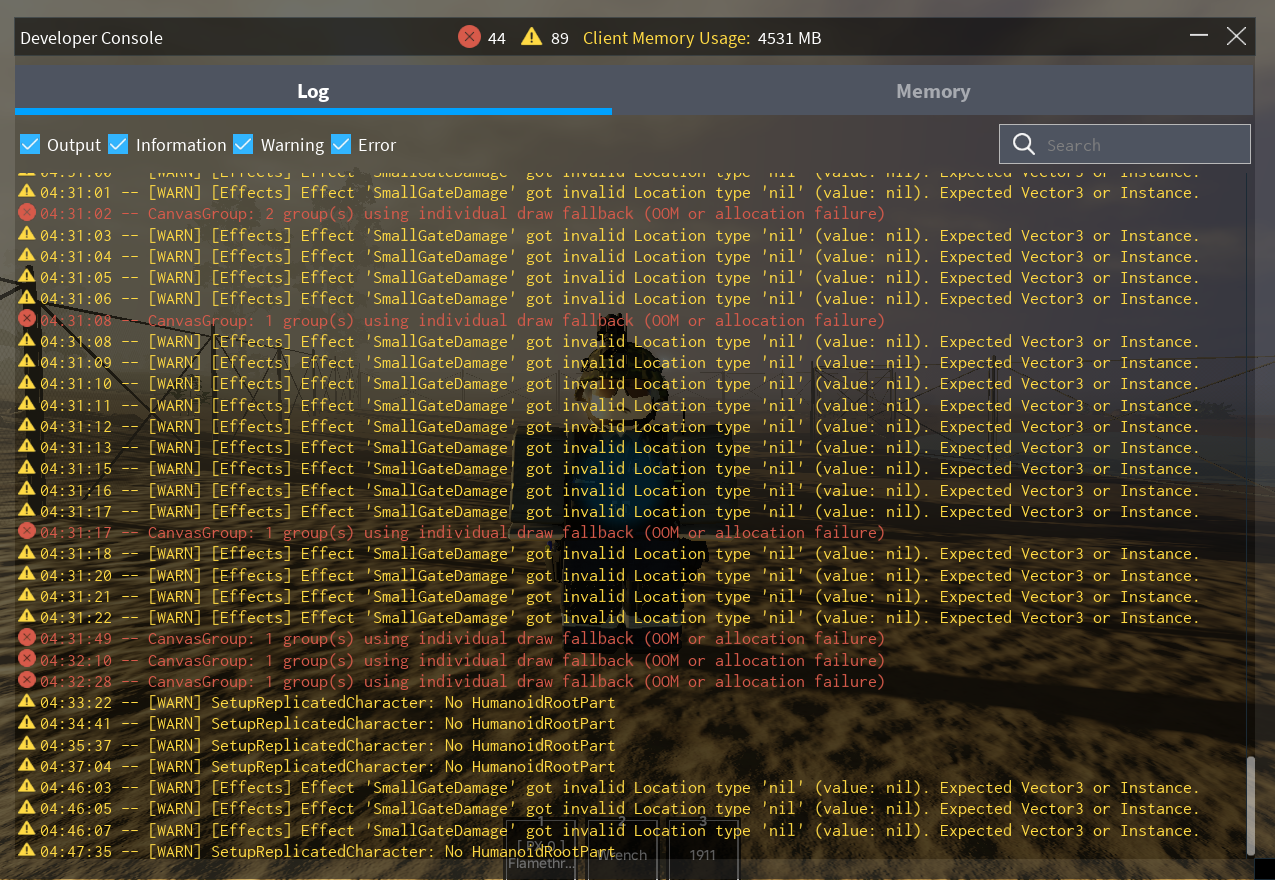The width and height of the screenshot is (1275, 880).
Task: Click the warning icon on 04:35:37 row
Action: click(27, 744)
